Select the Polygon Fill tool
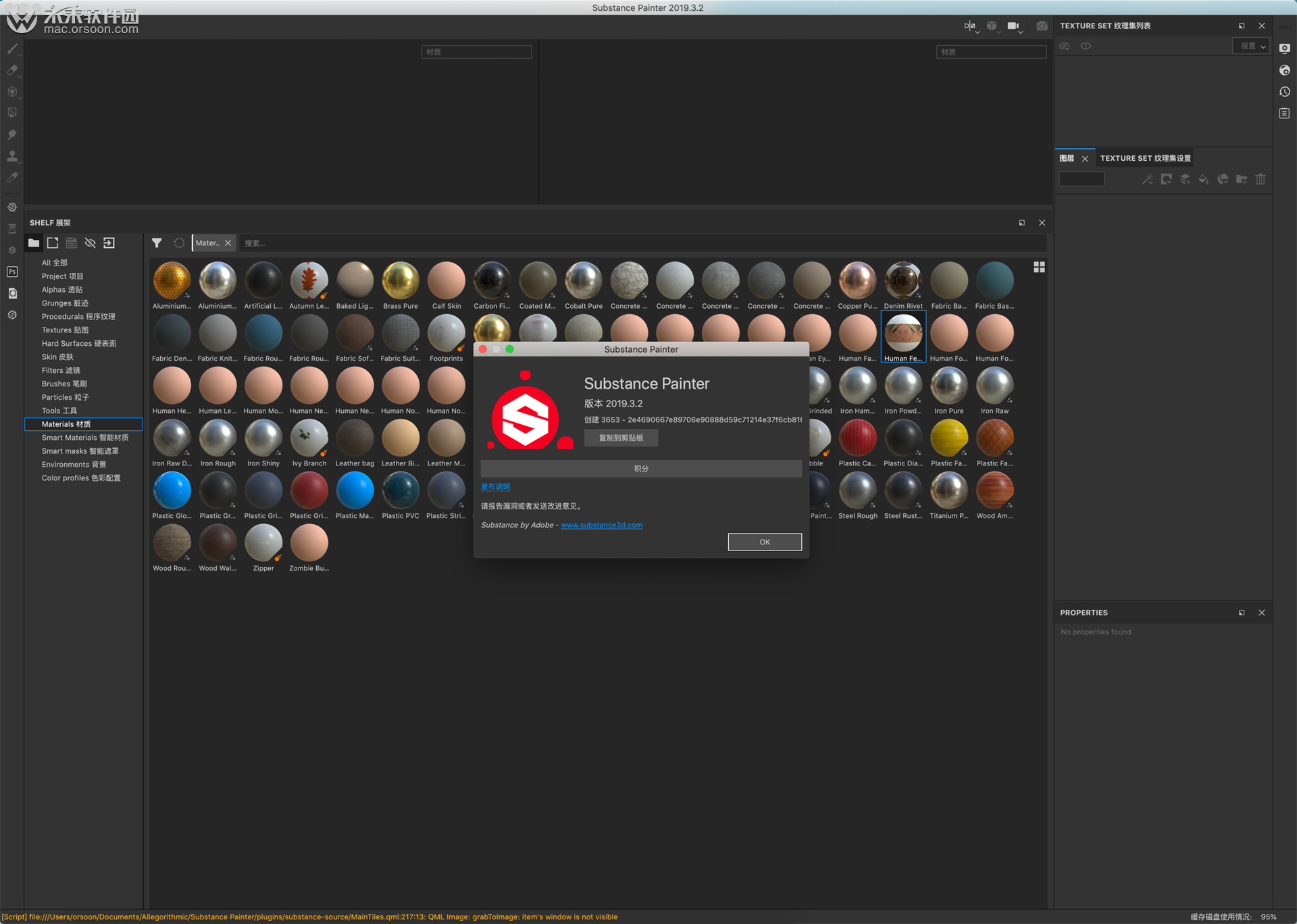The height and width of the screenshot is (924, 1297). (12, 113)
